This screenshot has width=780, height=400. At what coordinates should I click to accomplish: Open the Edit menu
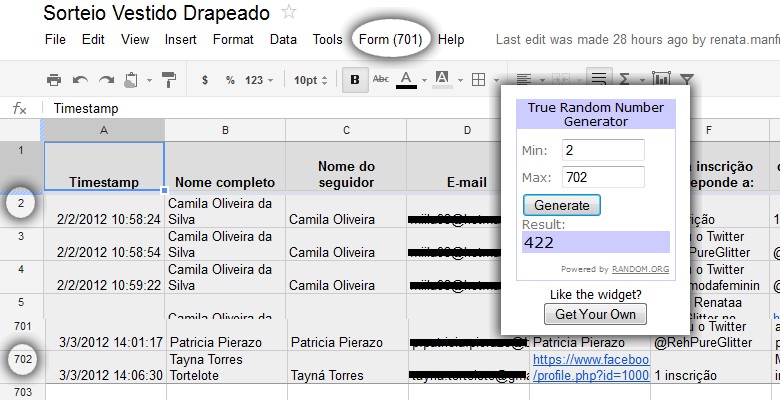pyautogui.click(x=94, y=39)
